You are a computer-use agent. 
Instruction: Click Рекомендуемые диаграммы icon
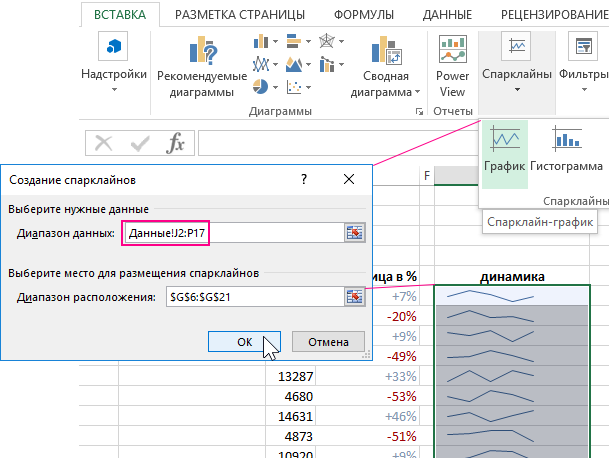point(202,51)
